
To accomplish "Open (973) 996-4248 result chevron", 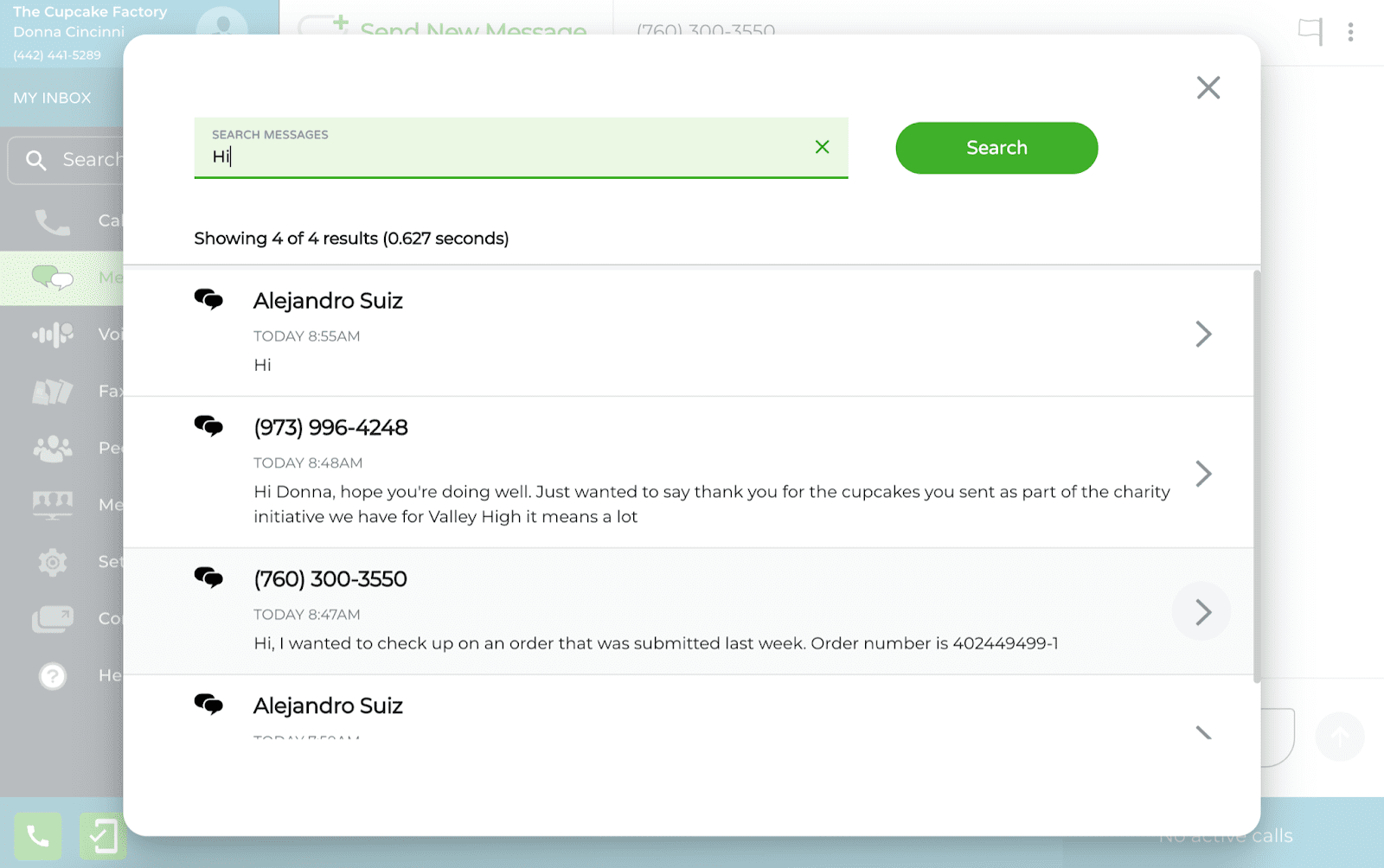I will [x=1203, y=473].
